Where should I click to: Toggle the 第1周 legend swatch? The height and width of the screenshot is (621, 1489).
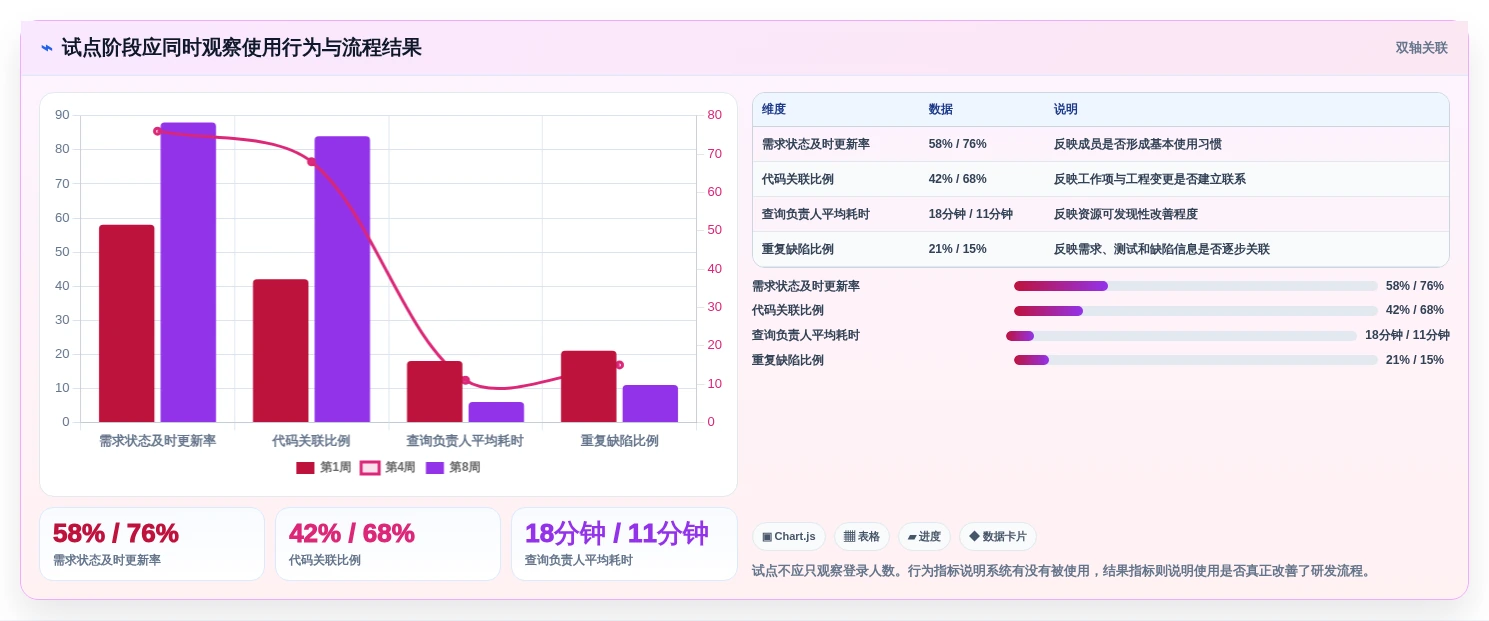click(x=305, y=467)
